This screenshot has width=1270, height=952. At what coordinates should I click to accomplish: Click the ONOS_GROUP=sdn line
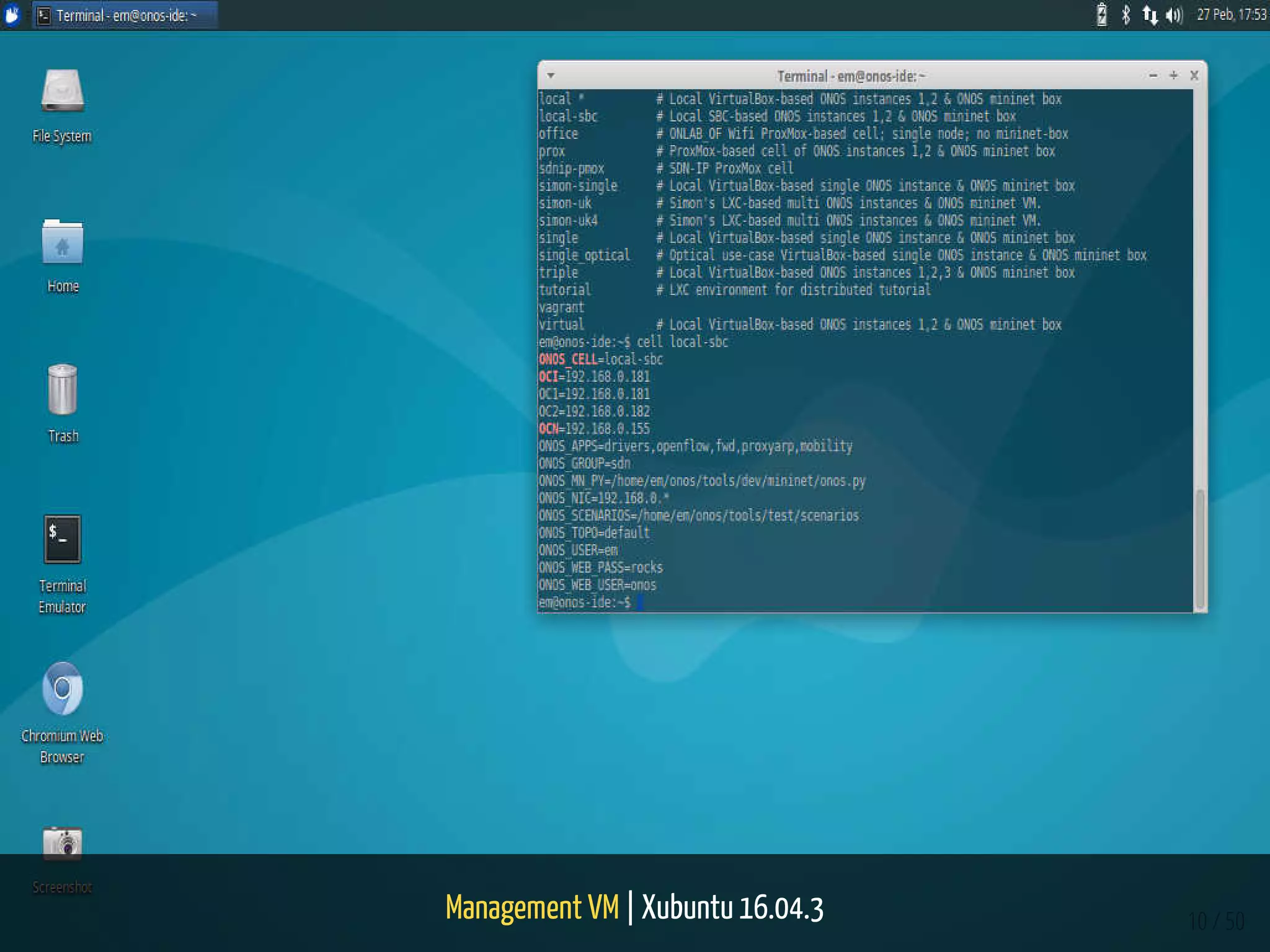584,464
